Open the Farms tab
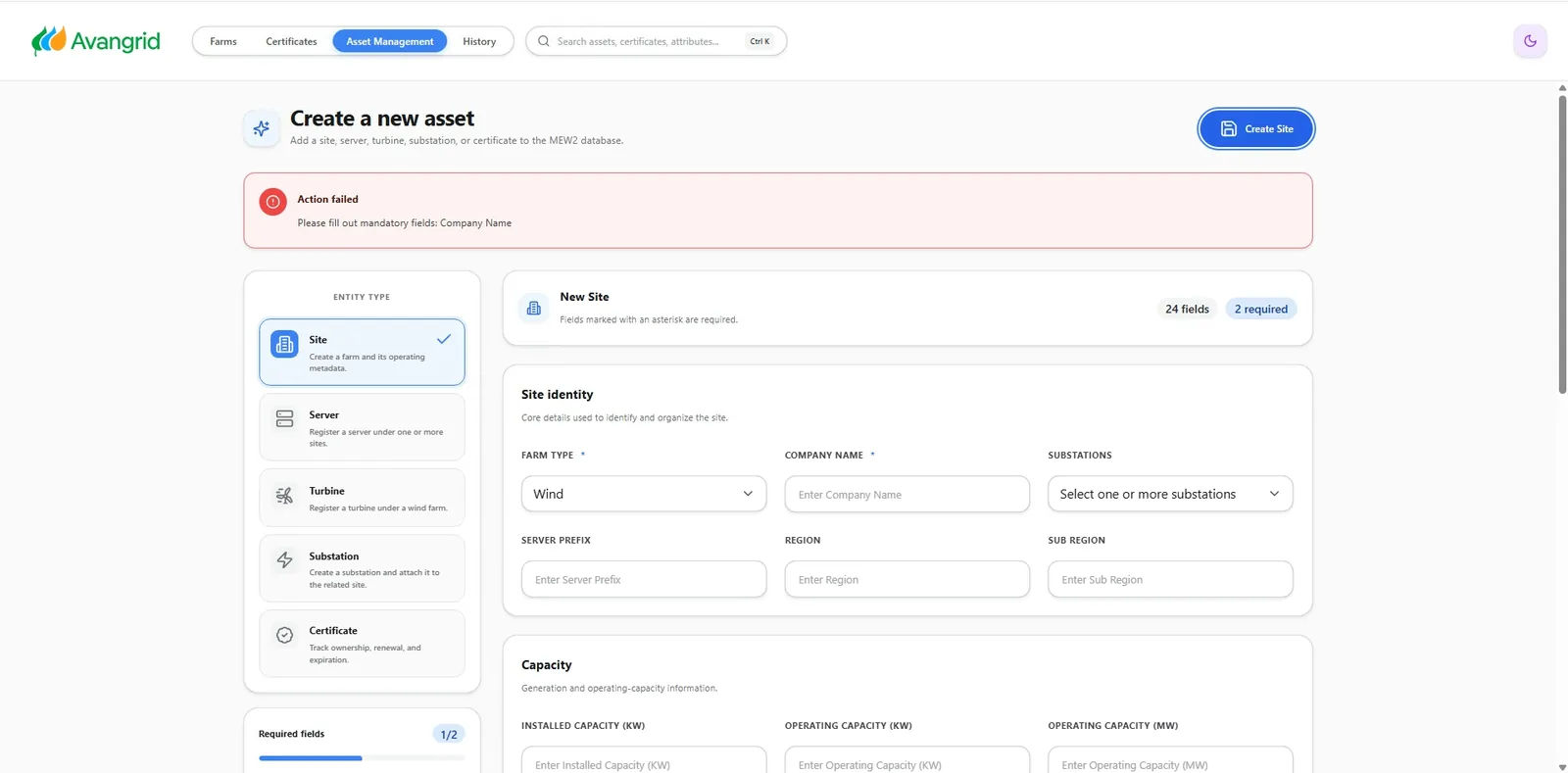Viewport: 1568px width, 773px height. pos(223,41)
